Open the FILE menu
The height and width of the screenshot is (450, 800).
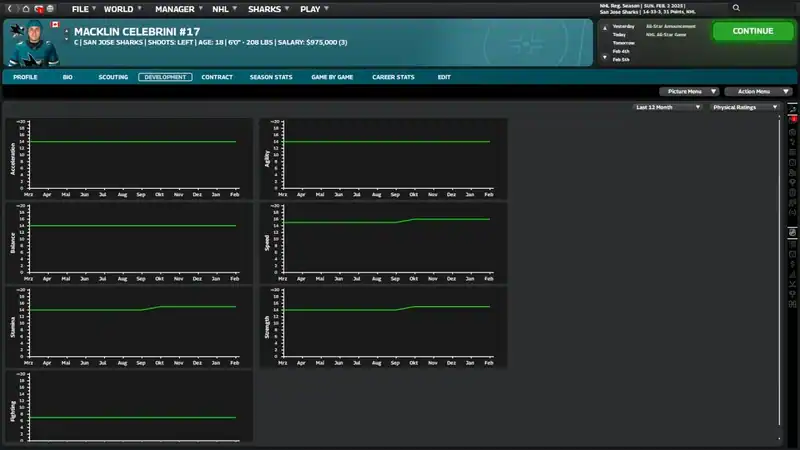click(x=84, y=9)
